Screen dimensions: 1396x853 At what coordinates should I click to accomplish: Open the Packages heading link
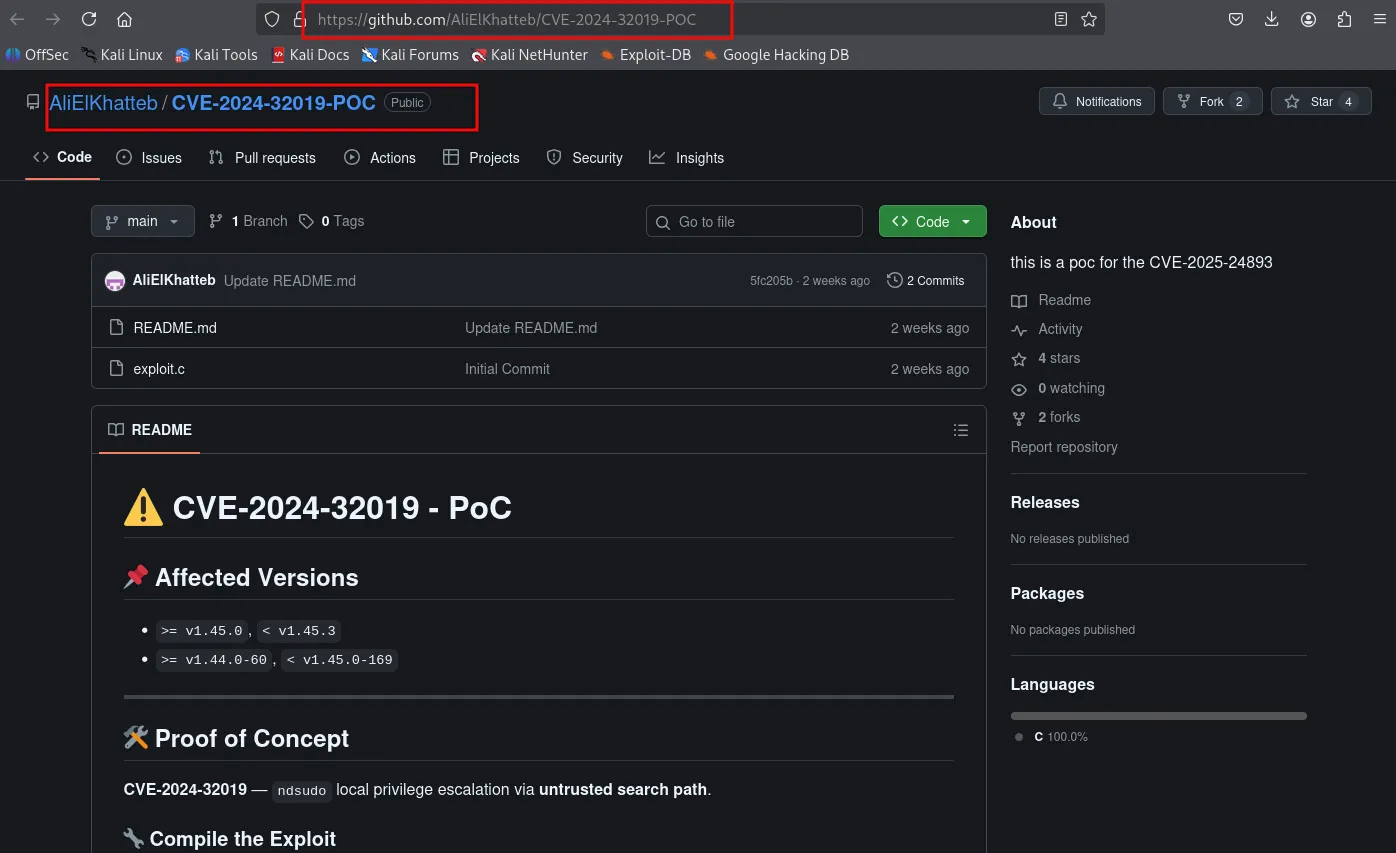coord(1047,593)
